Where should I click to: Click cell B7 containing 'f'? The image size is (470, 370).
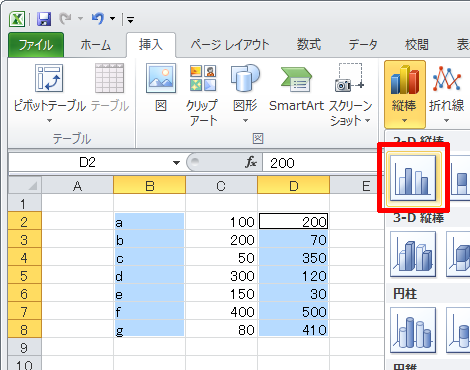point(149,311)
